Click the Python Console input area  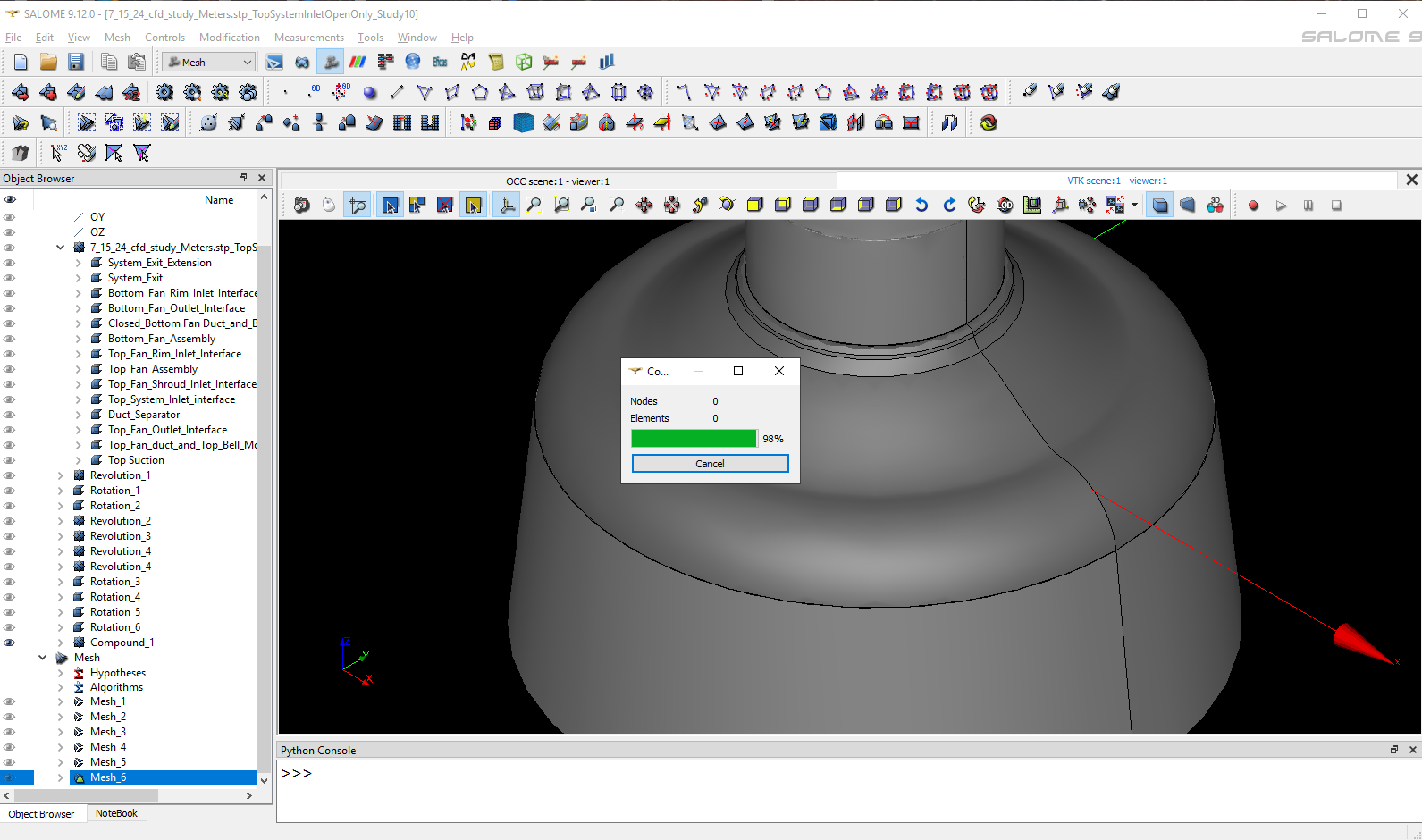804,786
